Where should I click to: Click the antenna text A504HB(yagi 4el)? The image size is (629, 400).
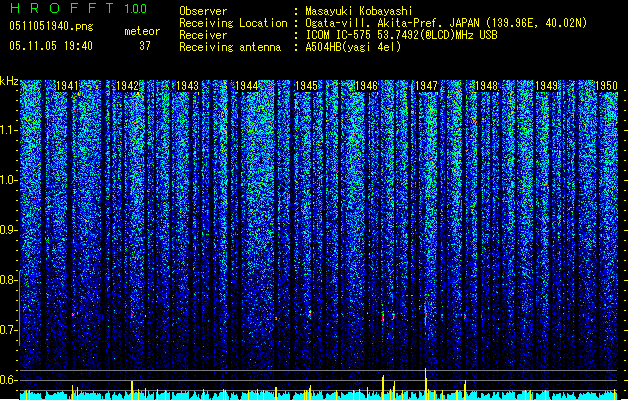(x=353, y=47)
